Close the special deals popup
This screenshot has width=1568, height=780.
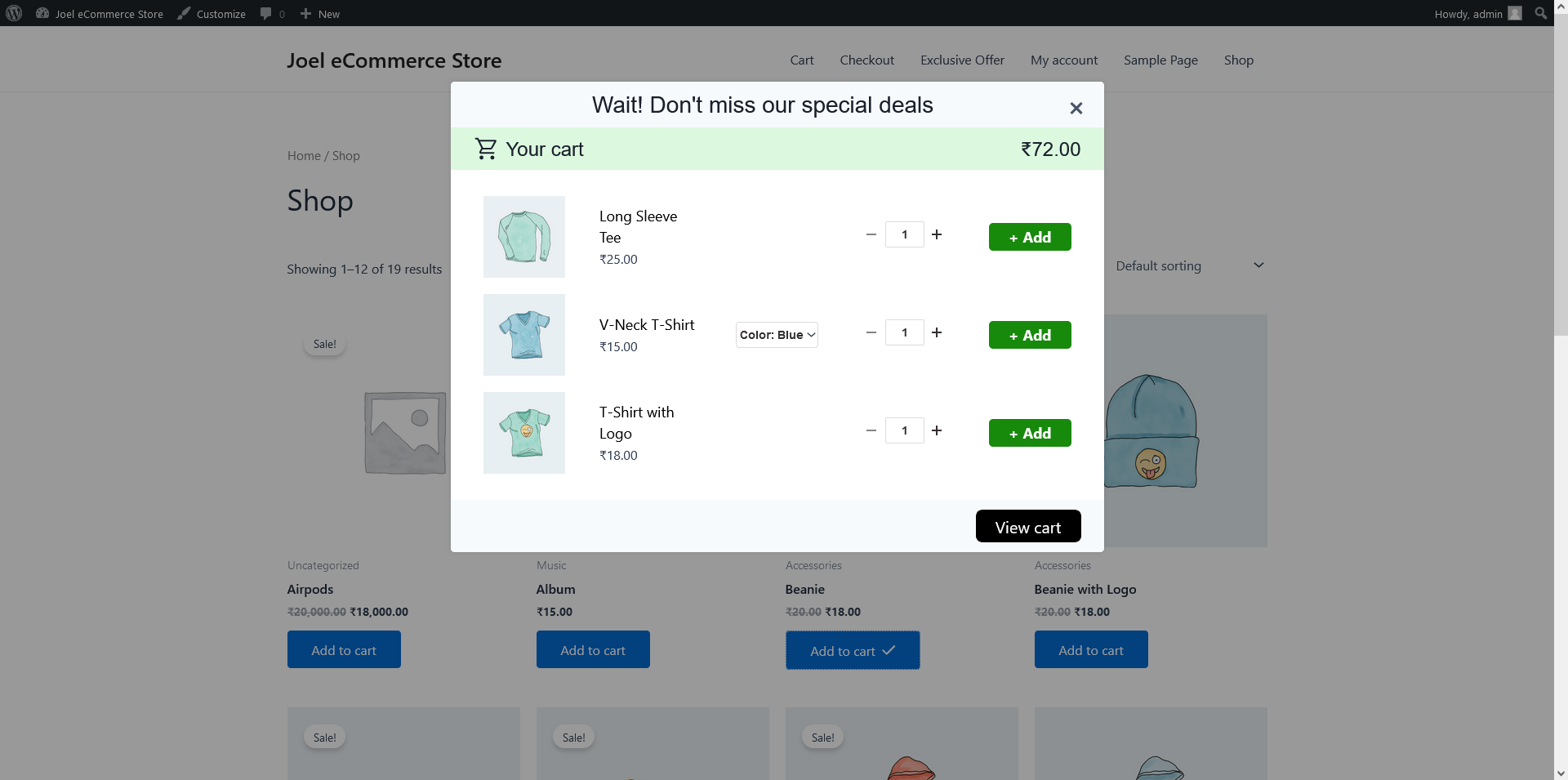click(x=1076, y=108)
